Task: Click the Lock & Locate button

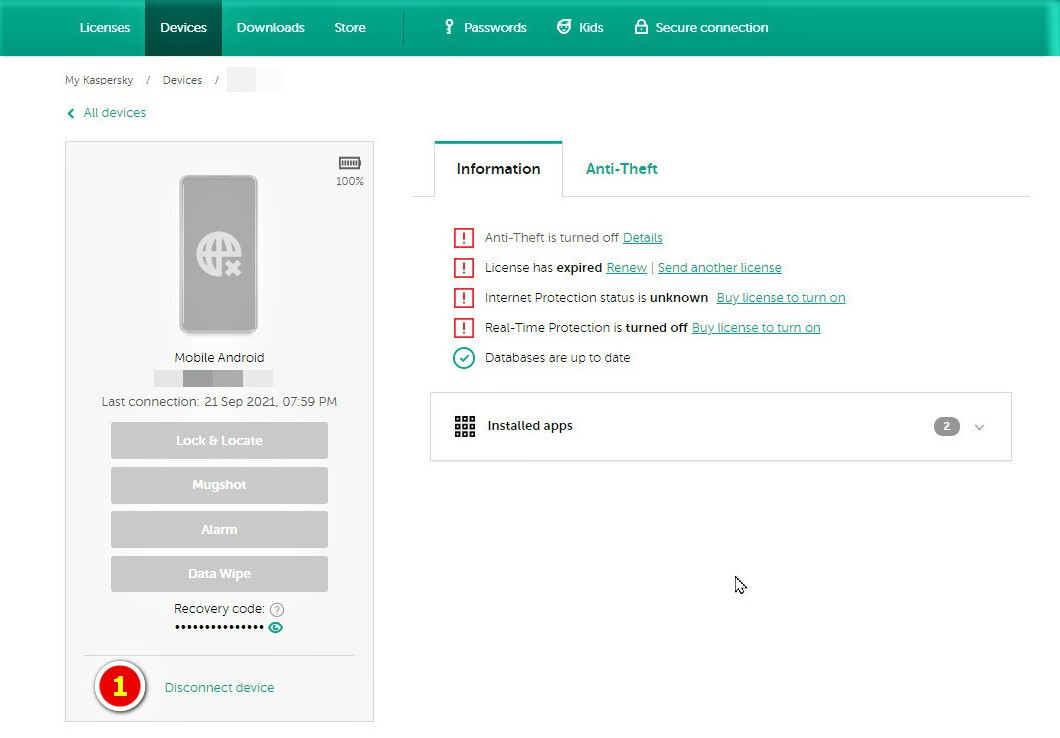Action: click(x=219, y=441)
